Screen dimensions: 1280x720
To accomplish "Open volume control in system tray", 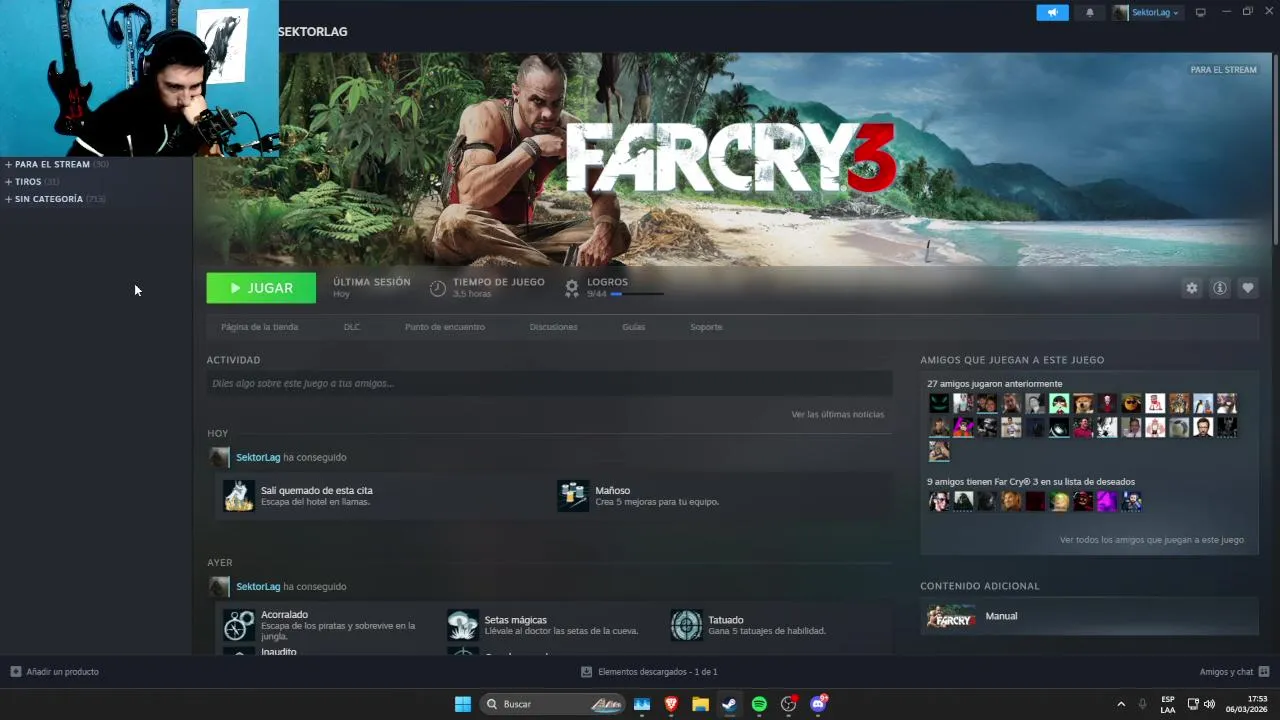I will click(x=1209, y=704).
